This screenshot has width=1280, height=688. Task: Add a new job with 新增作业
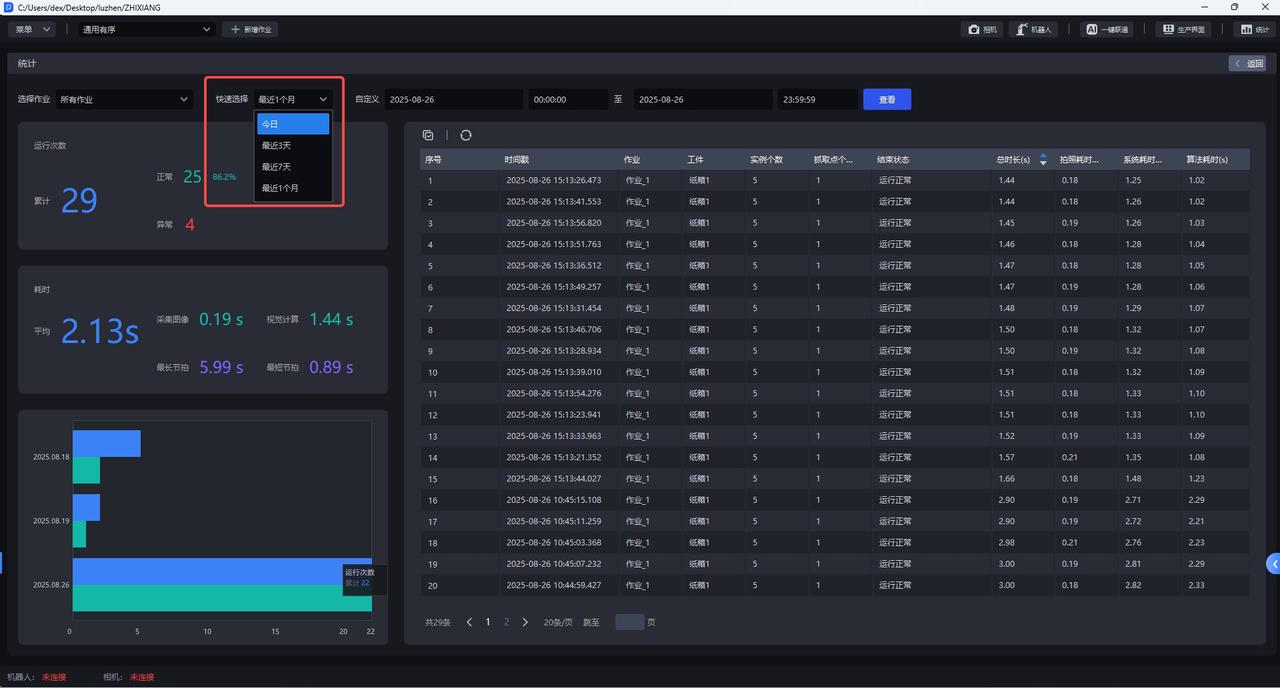(250, 29)
